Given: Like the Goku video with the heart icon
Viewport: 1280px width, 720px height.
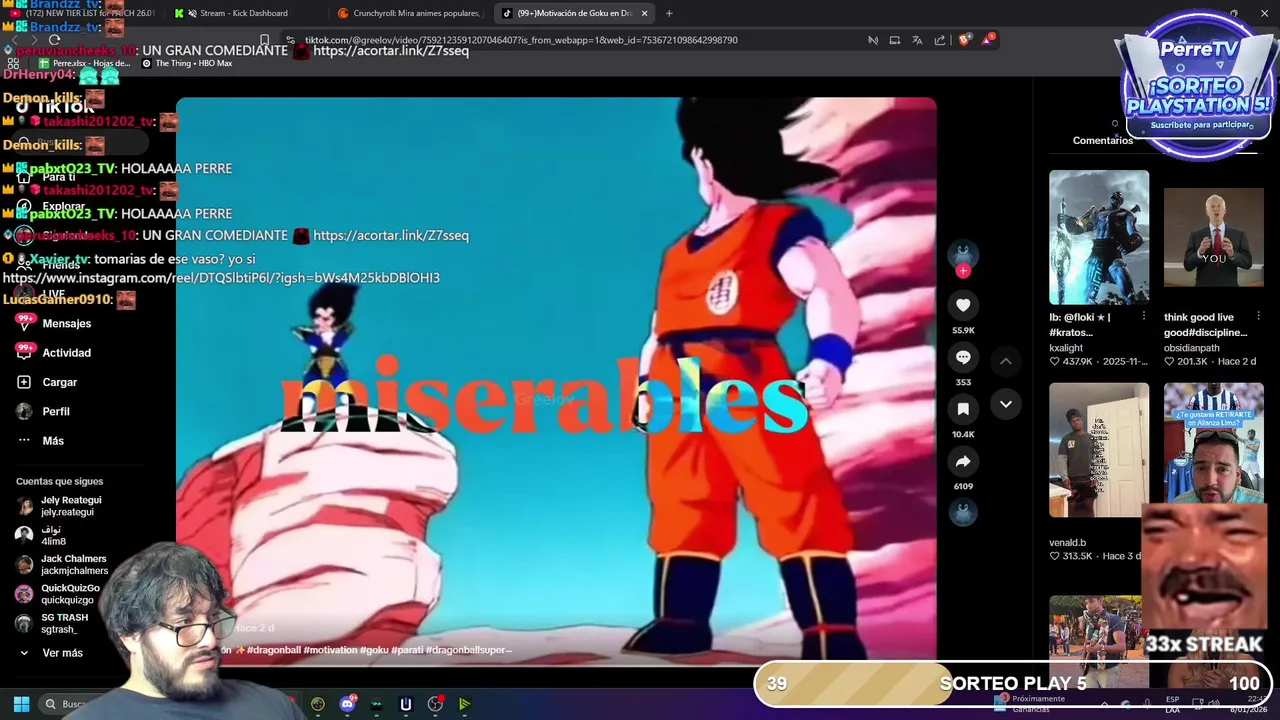Looking at the screenshot, I should [x=963, y=305].
